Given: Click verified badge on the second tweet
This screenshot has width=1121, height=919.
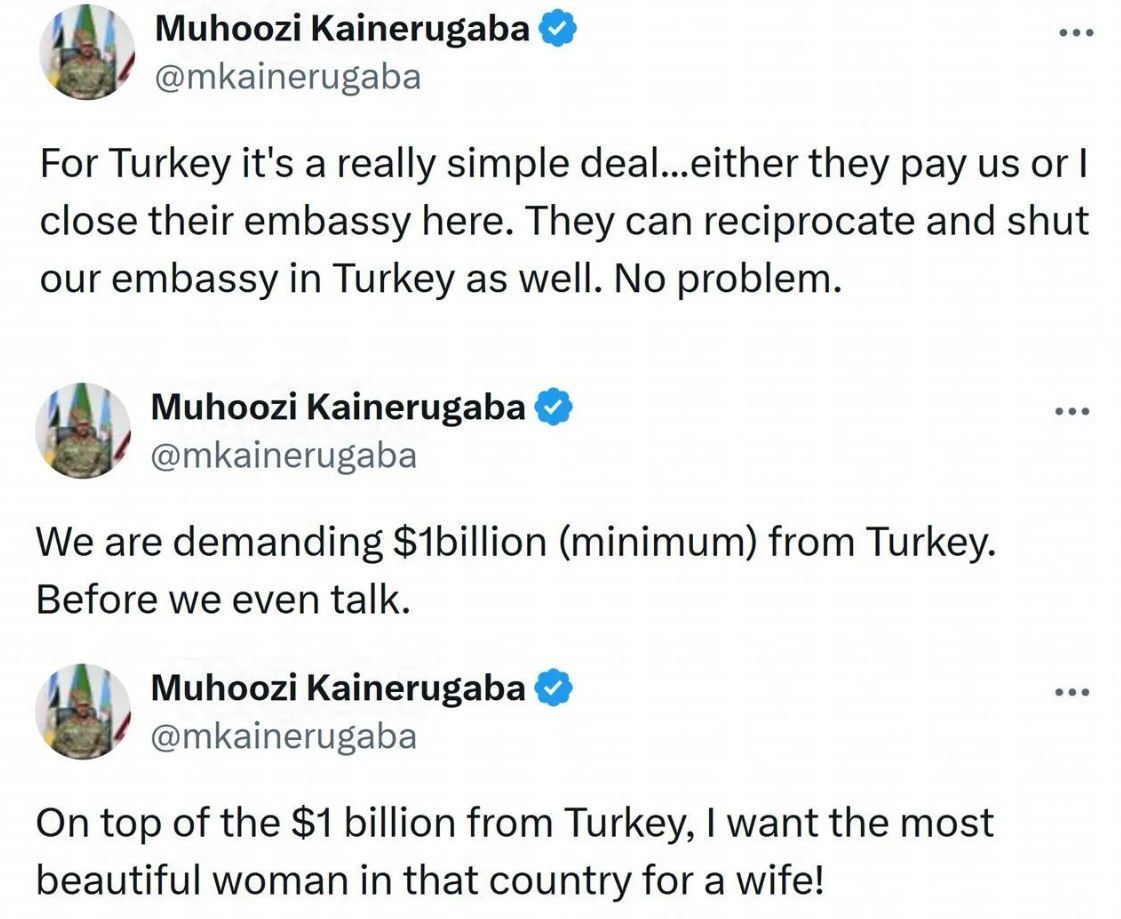Looking at the screenshot, I should coord(555,407).
